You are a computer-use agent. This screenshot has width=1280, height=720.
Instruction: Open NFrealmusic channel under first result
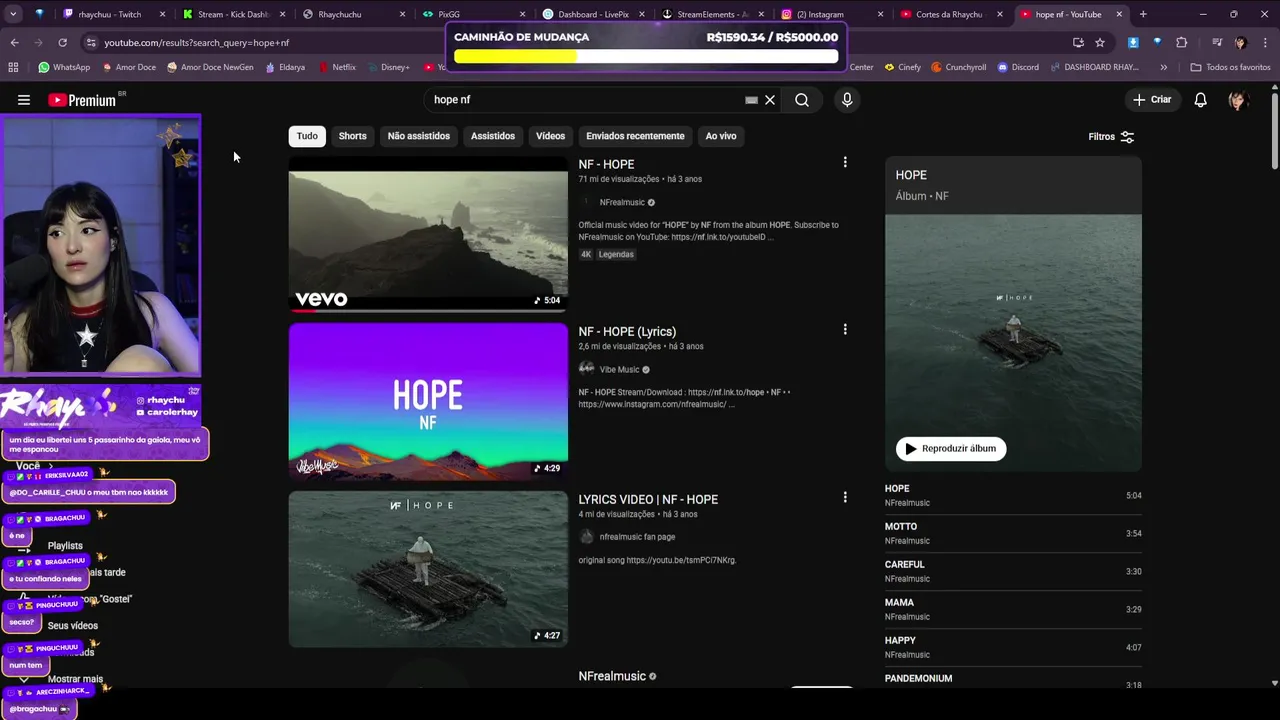coord(622,202)
